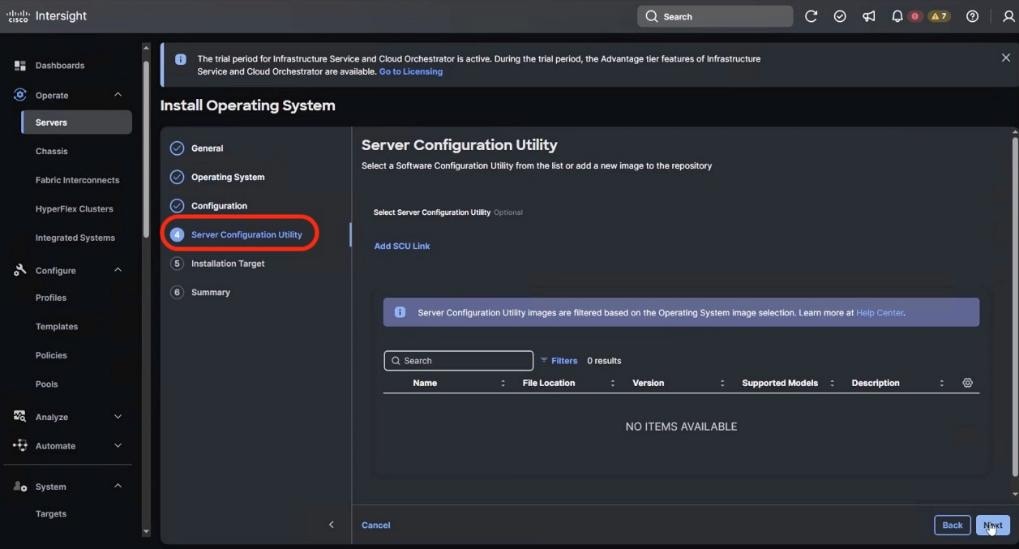Collapse the Configure section chevron
Screen dimensions: 1019x549
pos(118,270)
